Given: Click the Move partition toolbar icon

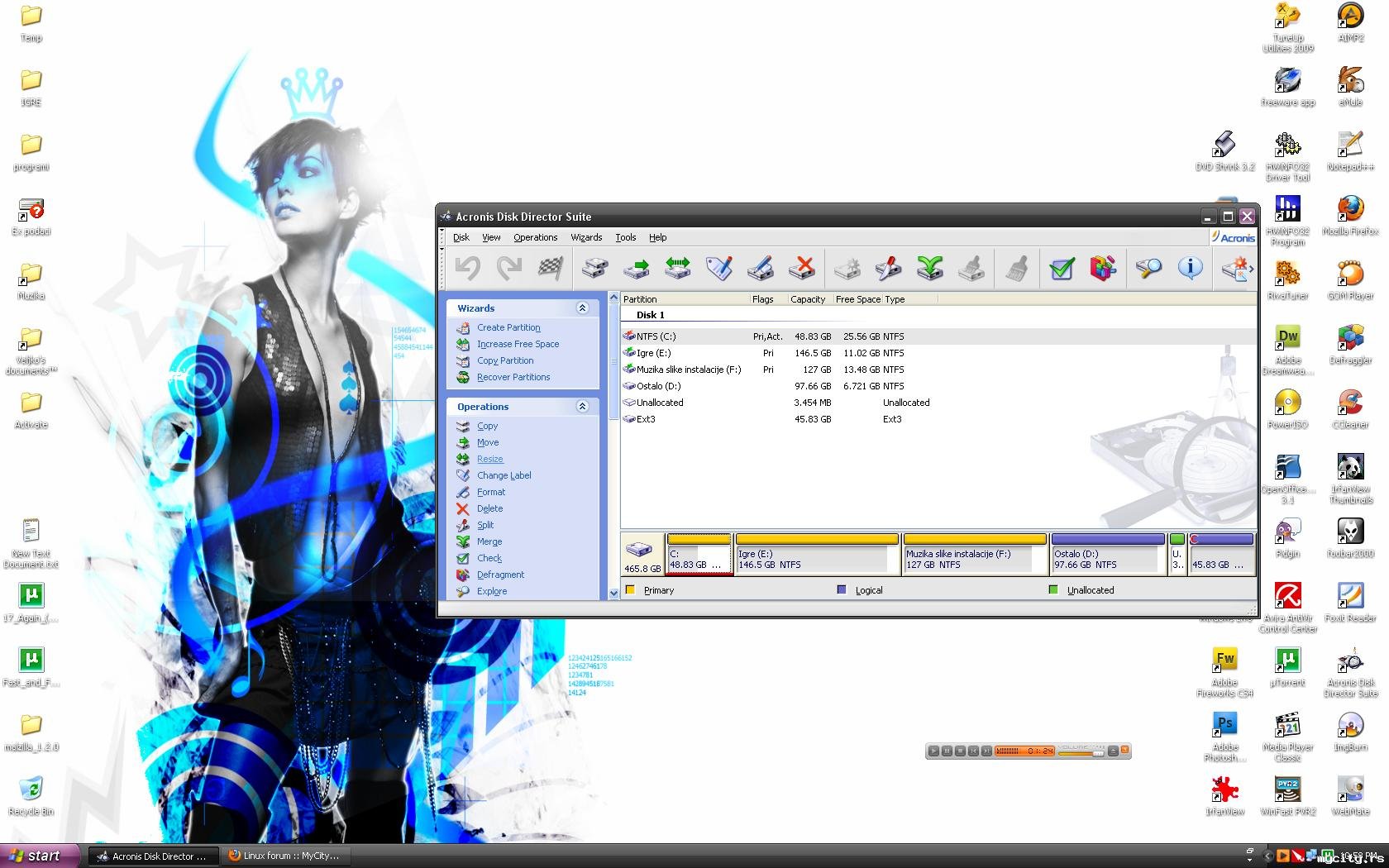Looking at the screenshot, I should (637, 268).
